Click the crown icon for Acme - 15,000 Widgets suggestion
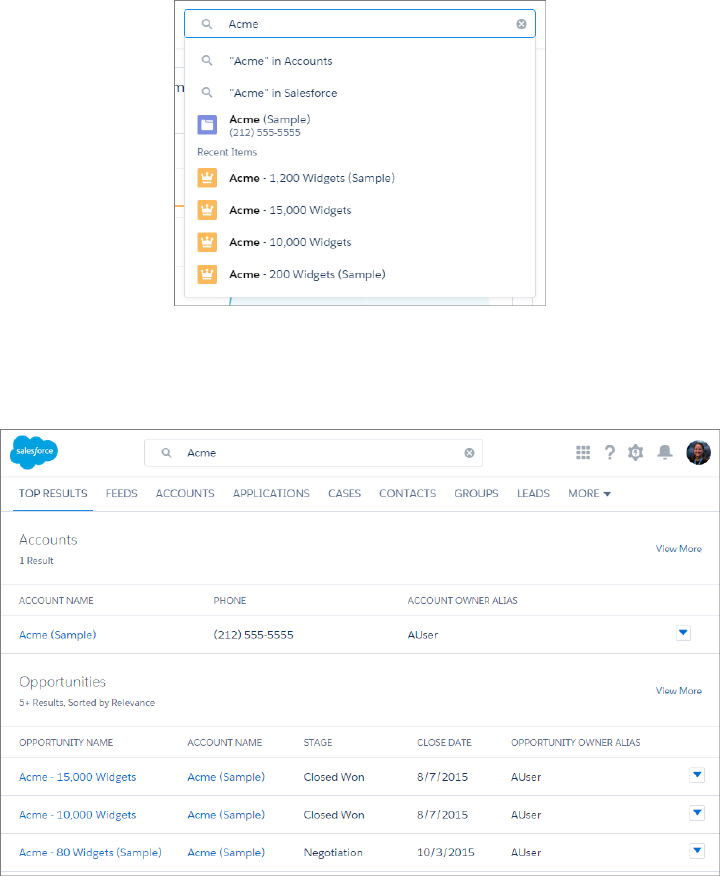 pos(207,210)
